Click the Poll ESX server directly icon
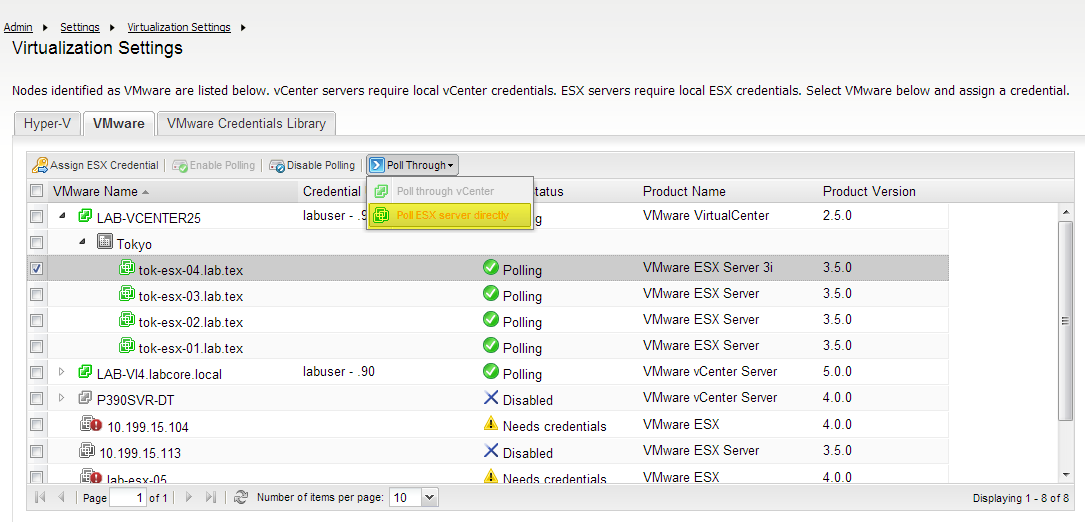 pos(381,216)
